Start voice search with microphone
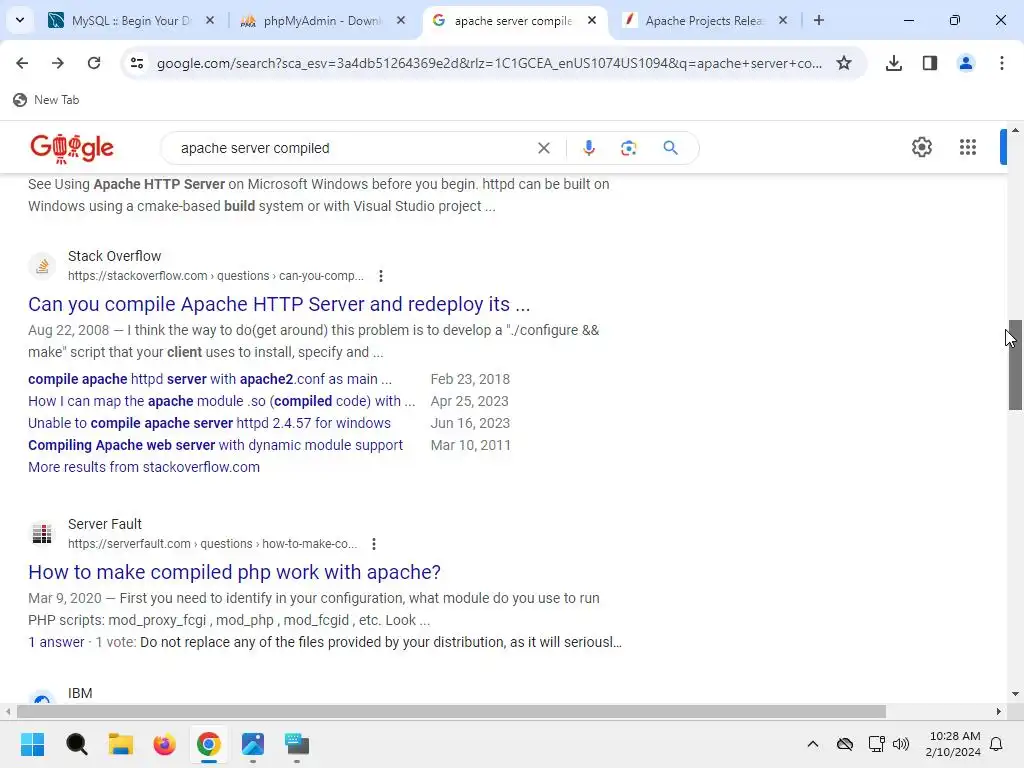1024x768 pixels. [x=588, y=148]
